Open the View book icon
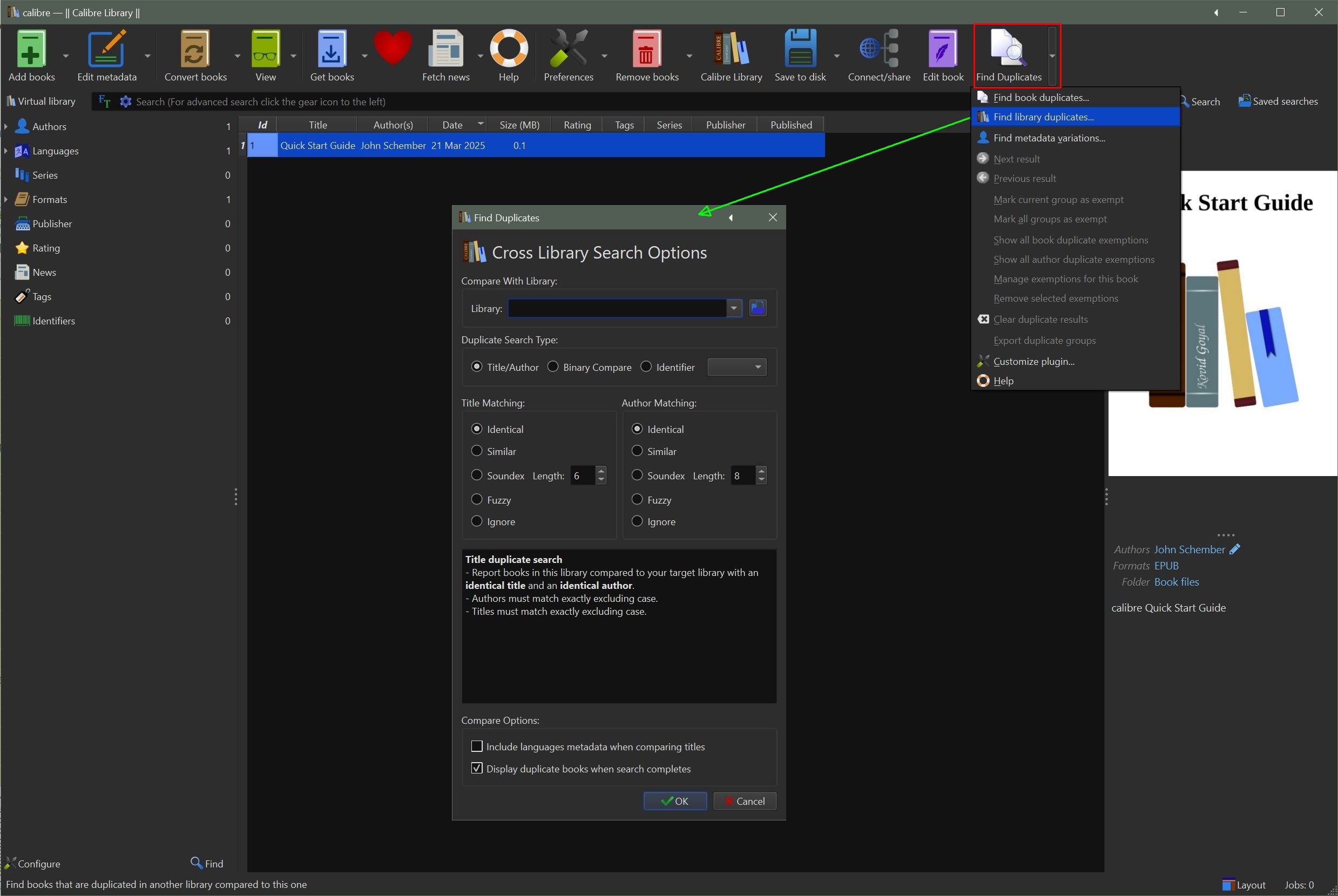Image resolution: width=1338 pixels, height=896 pixels. [266, 56]
